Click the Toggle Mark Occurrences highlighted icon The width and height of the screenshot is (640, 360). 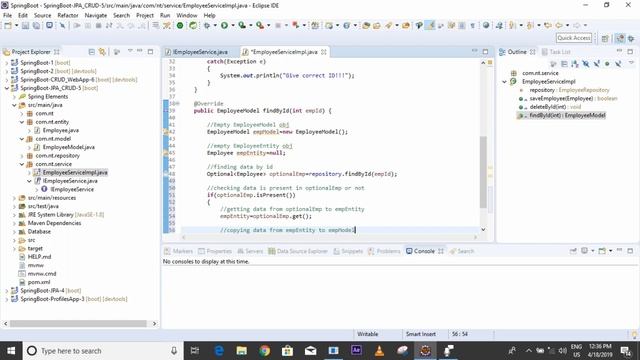click(430, 25)
